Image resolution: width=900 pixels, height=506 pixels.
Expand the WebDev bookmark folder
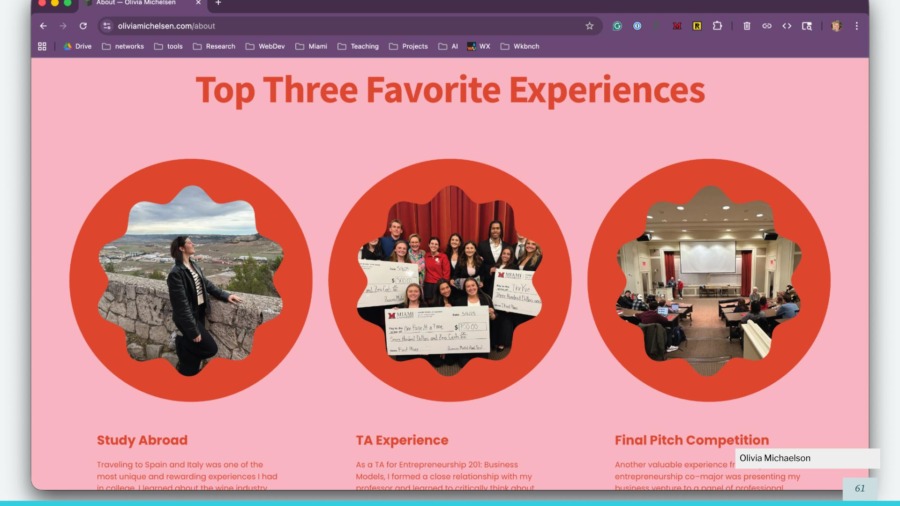point(265,46)
